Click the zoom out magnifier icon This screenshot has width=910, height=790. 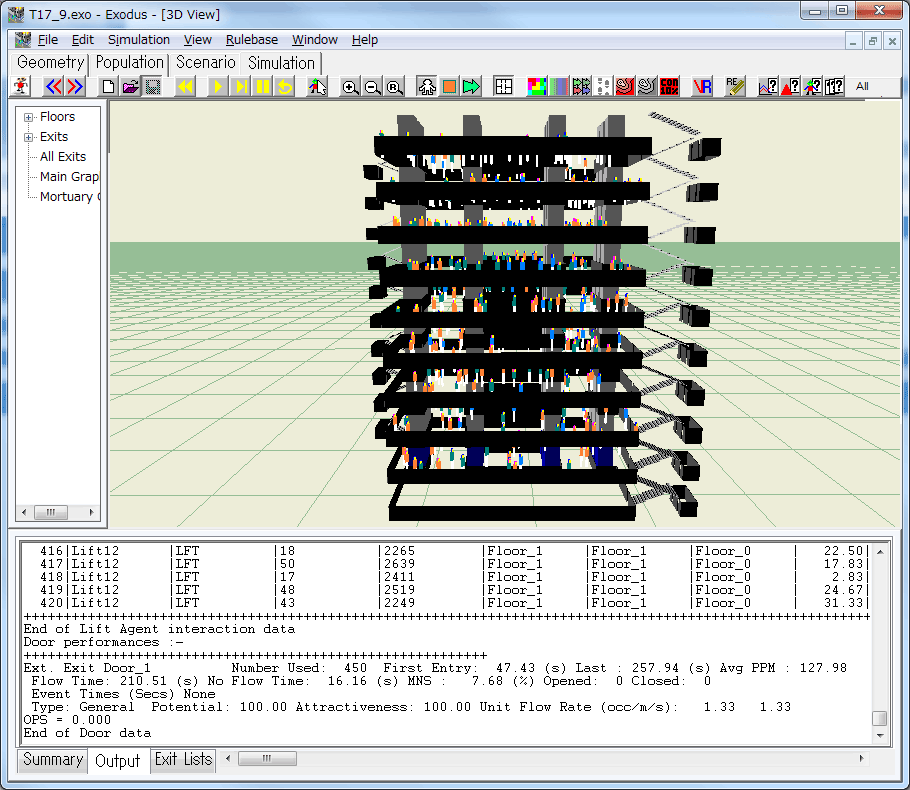pyautogui.click(x=372, y=87)
